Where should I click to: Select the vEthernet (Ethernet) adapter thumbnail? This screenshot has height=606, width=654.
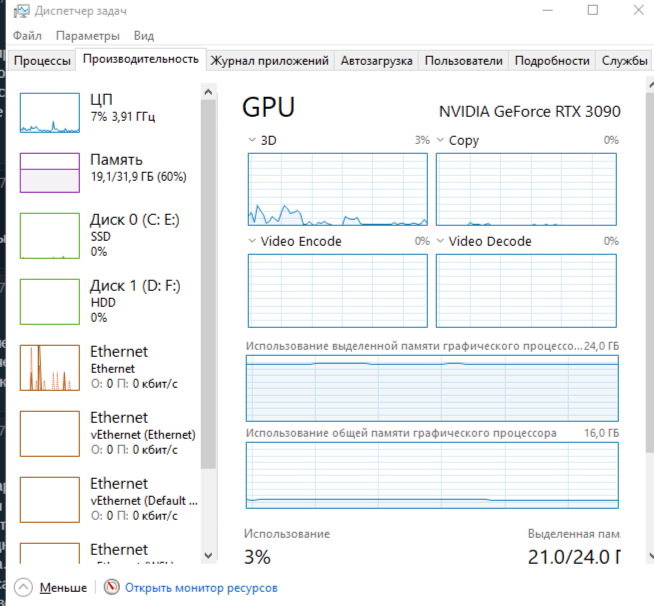[50, 433]
